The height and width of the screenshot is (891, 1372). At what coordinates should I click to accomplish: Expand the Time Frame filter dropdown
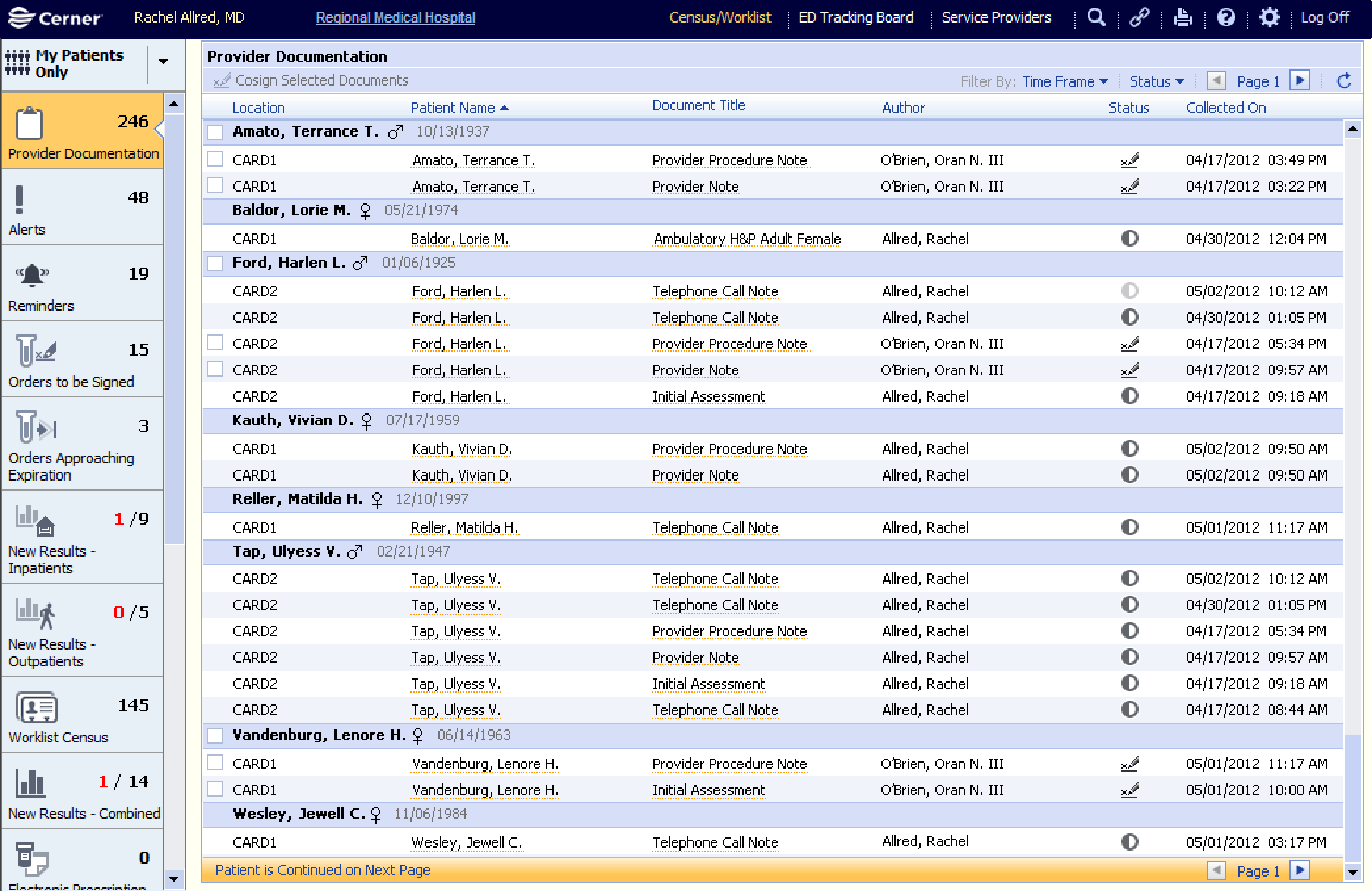(1065, 81)
